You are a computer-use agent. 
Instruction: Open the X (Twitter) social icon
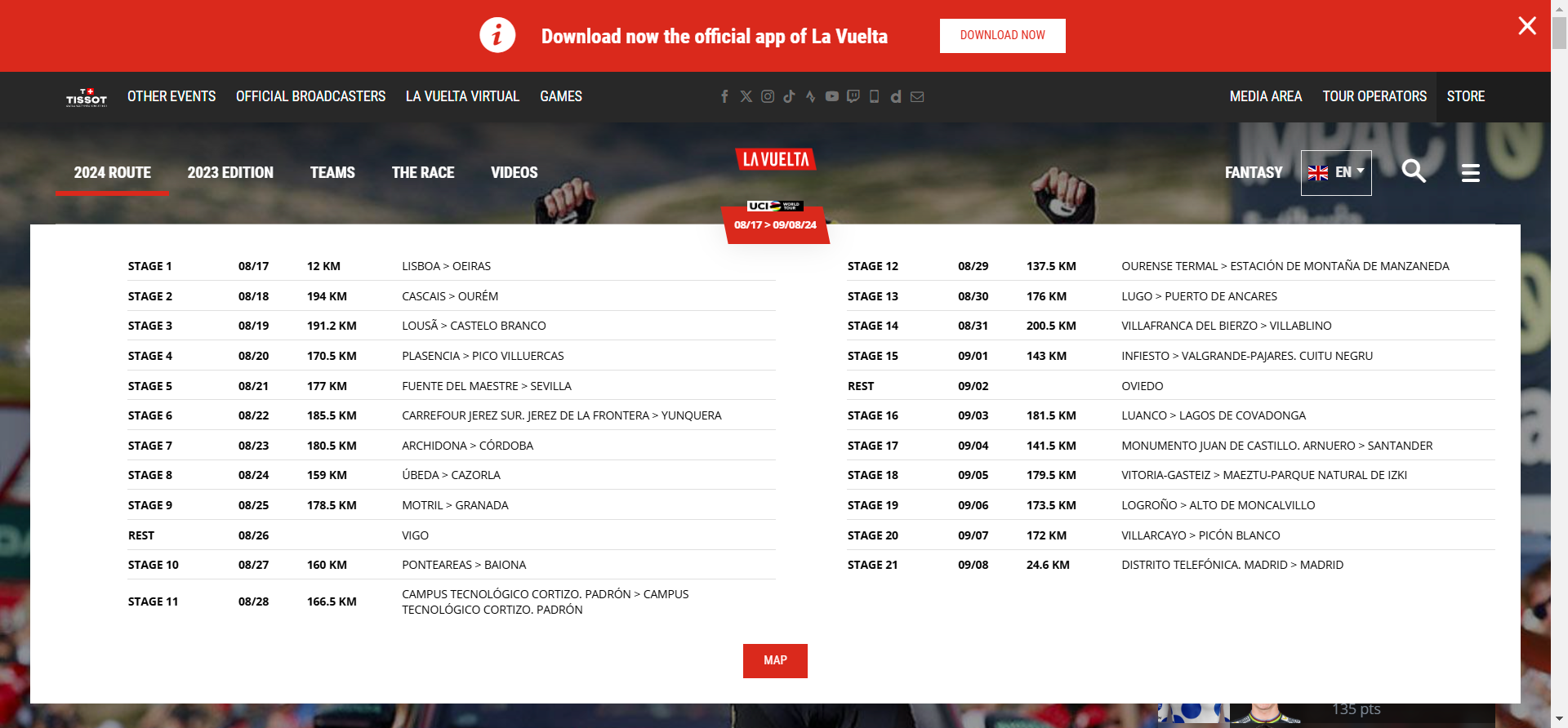pos(746,96)
